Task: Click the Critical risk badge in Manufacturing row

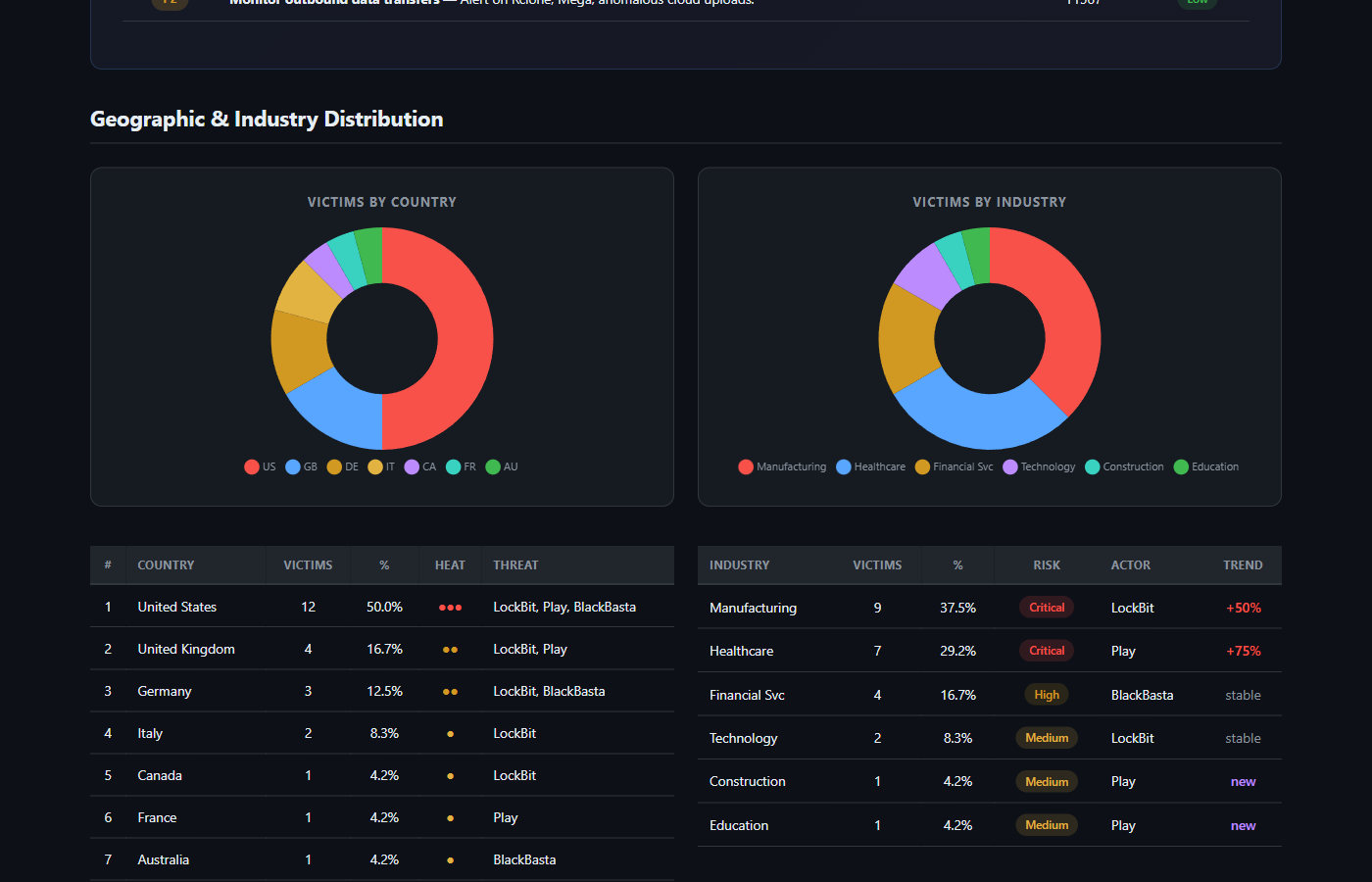Action: [1047, 608]
